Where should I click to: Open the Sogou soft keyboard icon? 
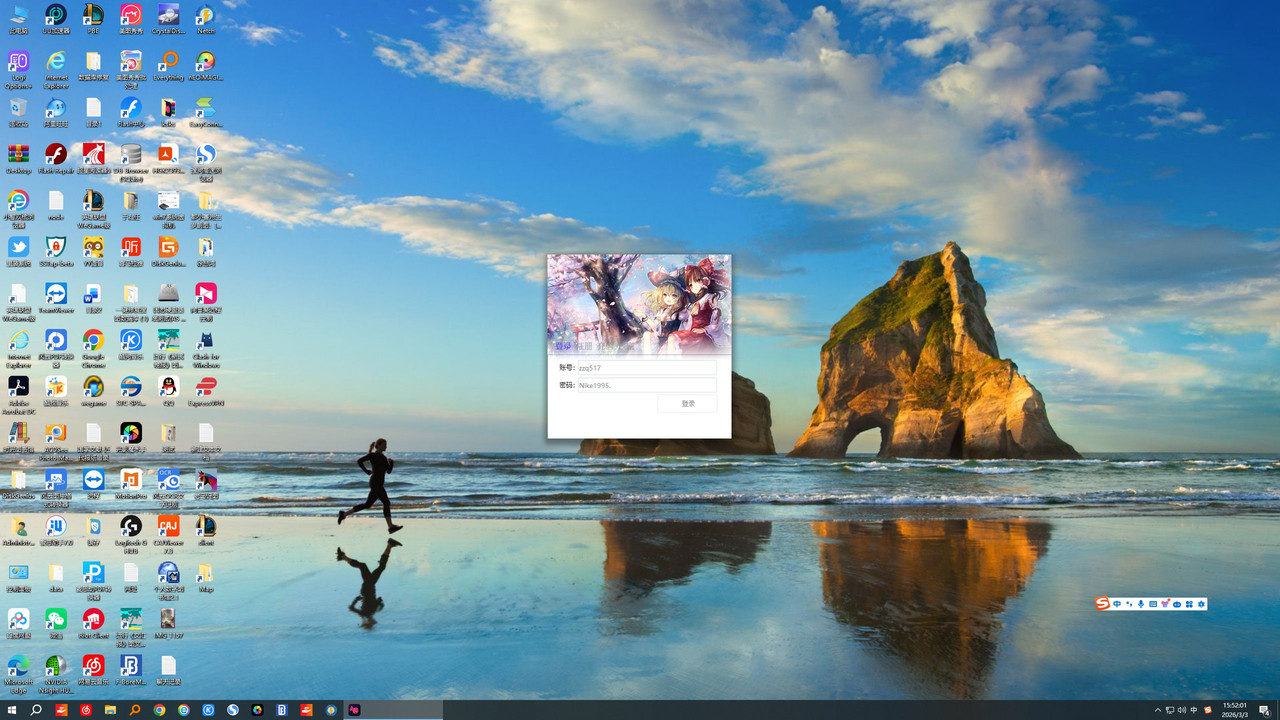click(x=1153, y=604)
